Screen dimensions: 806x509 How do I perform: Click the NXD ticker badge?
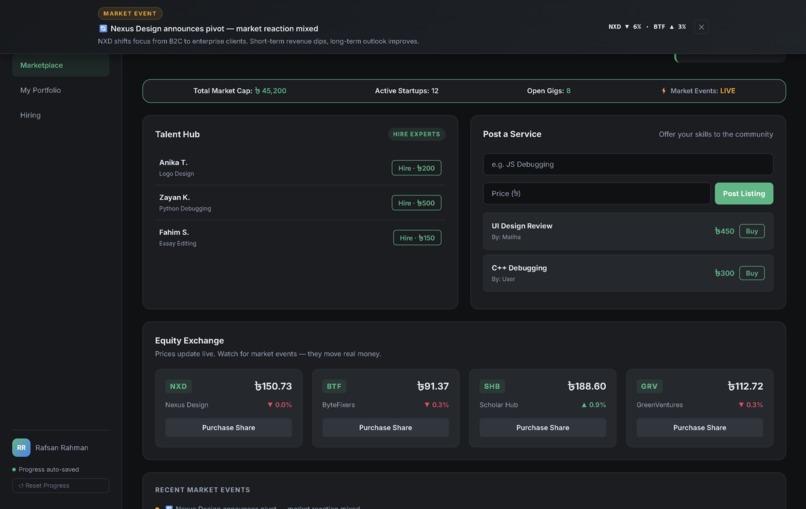point(178,387)
